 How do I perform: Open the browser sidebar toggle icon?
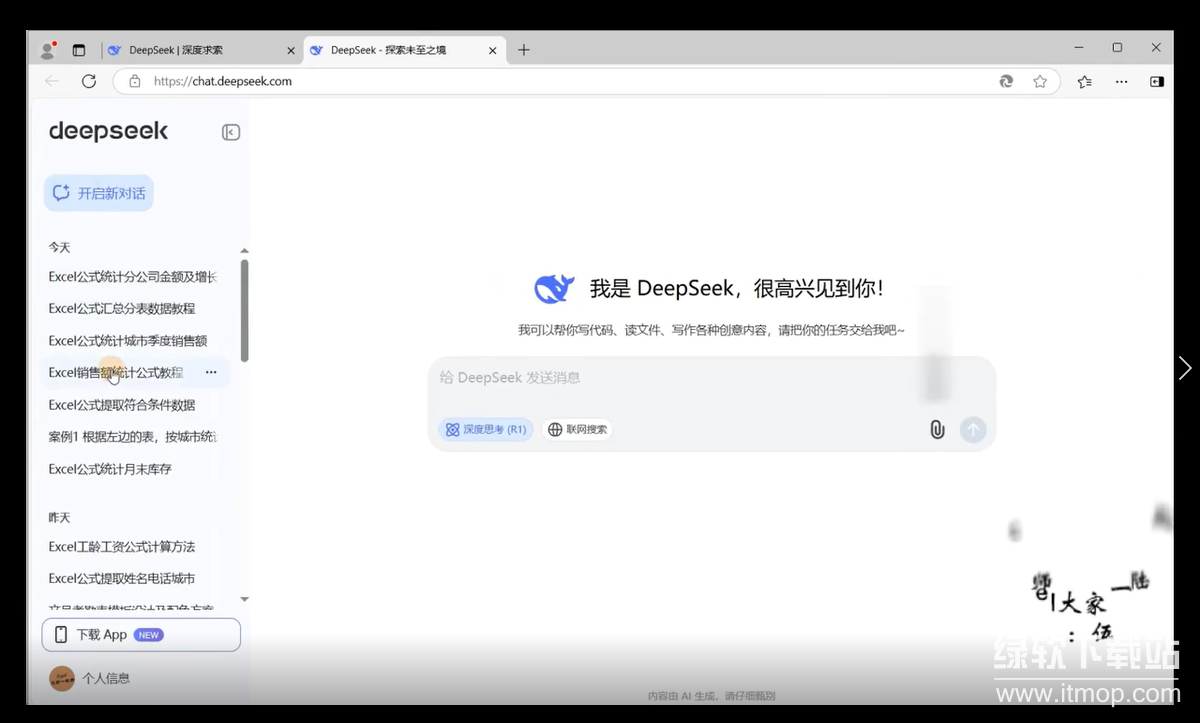pyautogui.click(x=1157, y=81)
